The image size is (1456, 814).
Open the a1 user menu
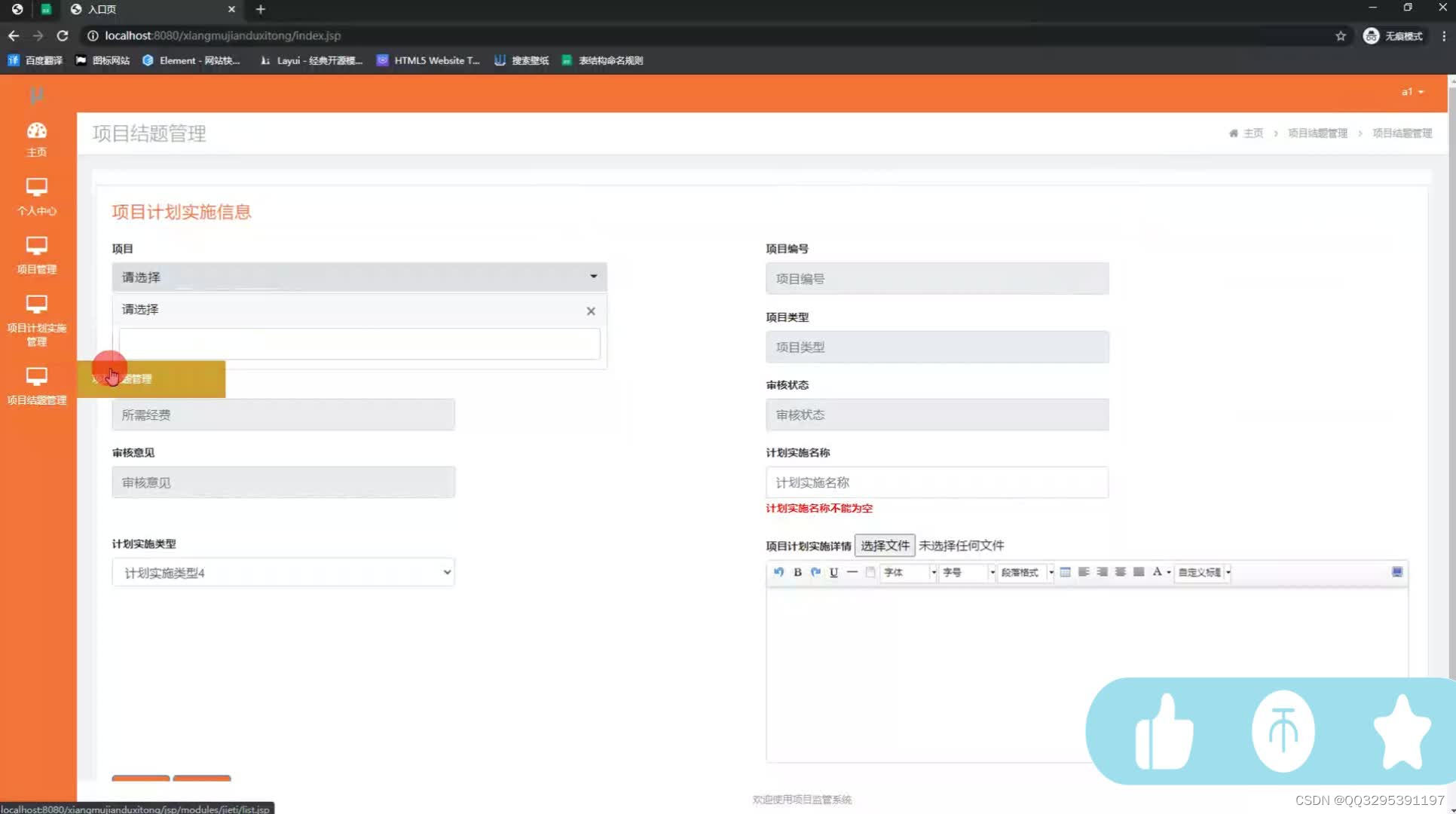coord(1412,92)
